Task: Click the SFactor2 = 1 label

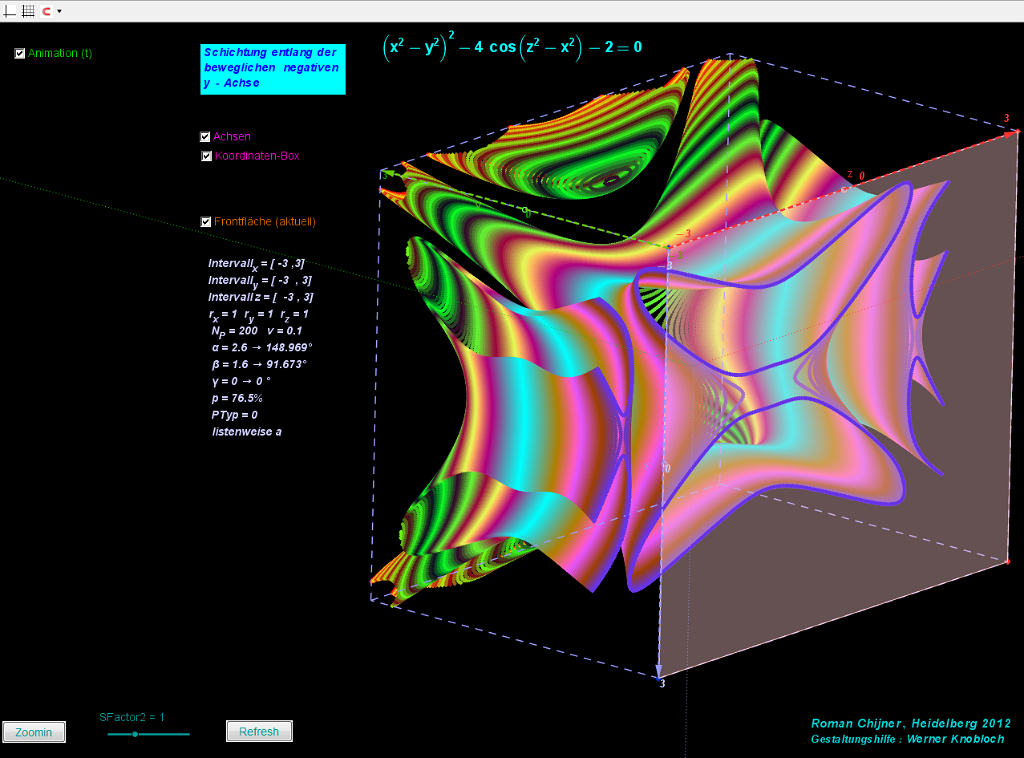Action: (x=132, y=717)
